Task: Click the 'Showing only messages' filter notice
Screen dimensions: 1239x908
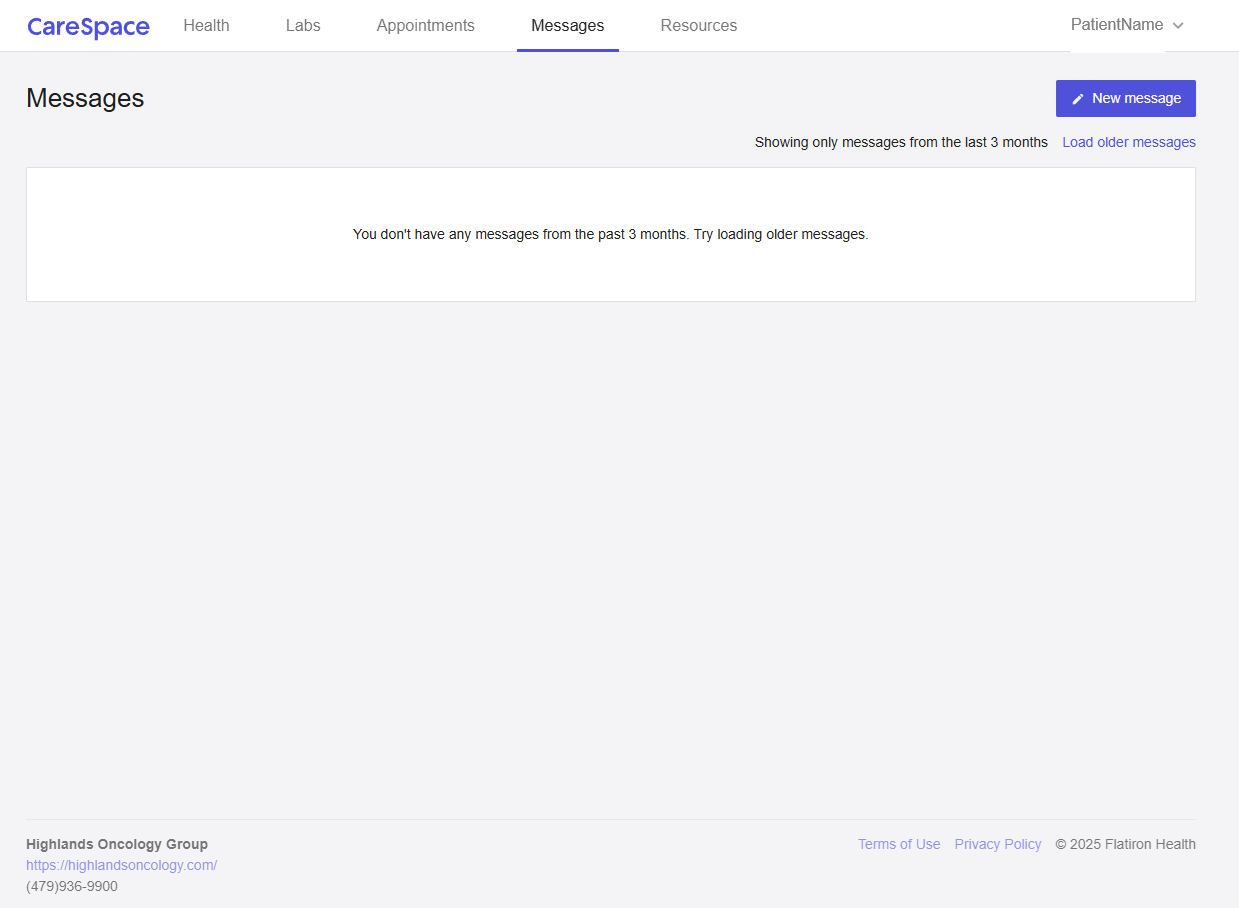Action: click(x=900, y=142)
